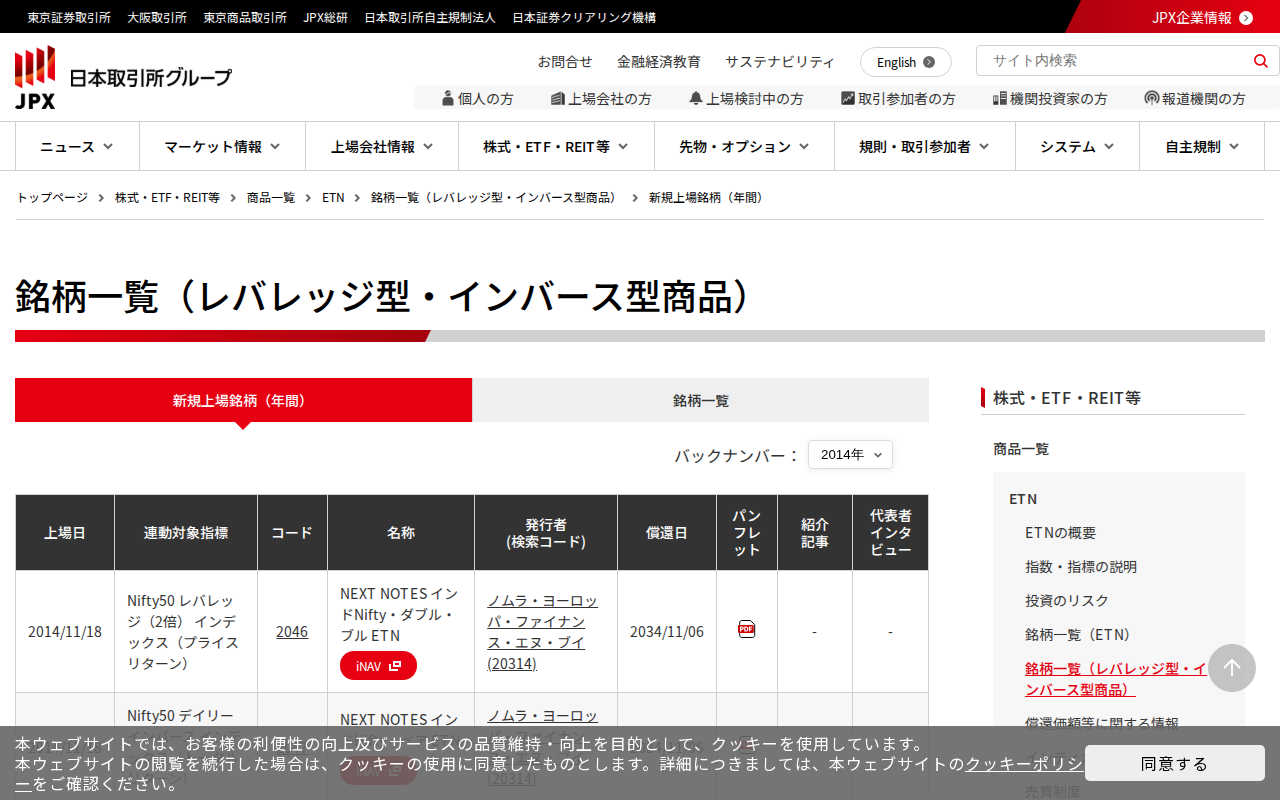
Task: Open the 金融経済教育 link
Action: (659, 62)
